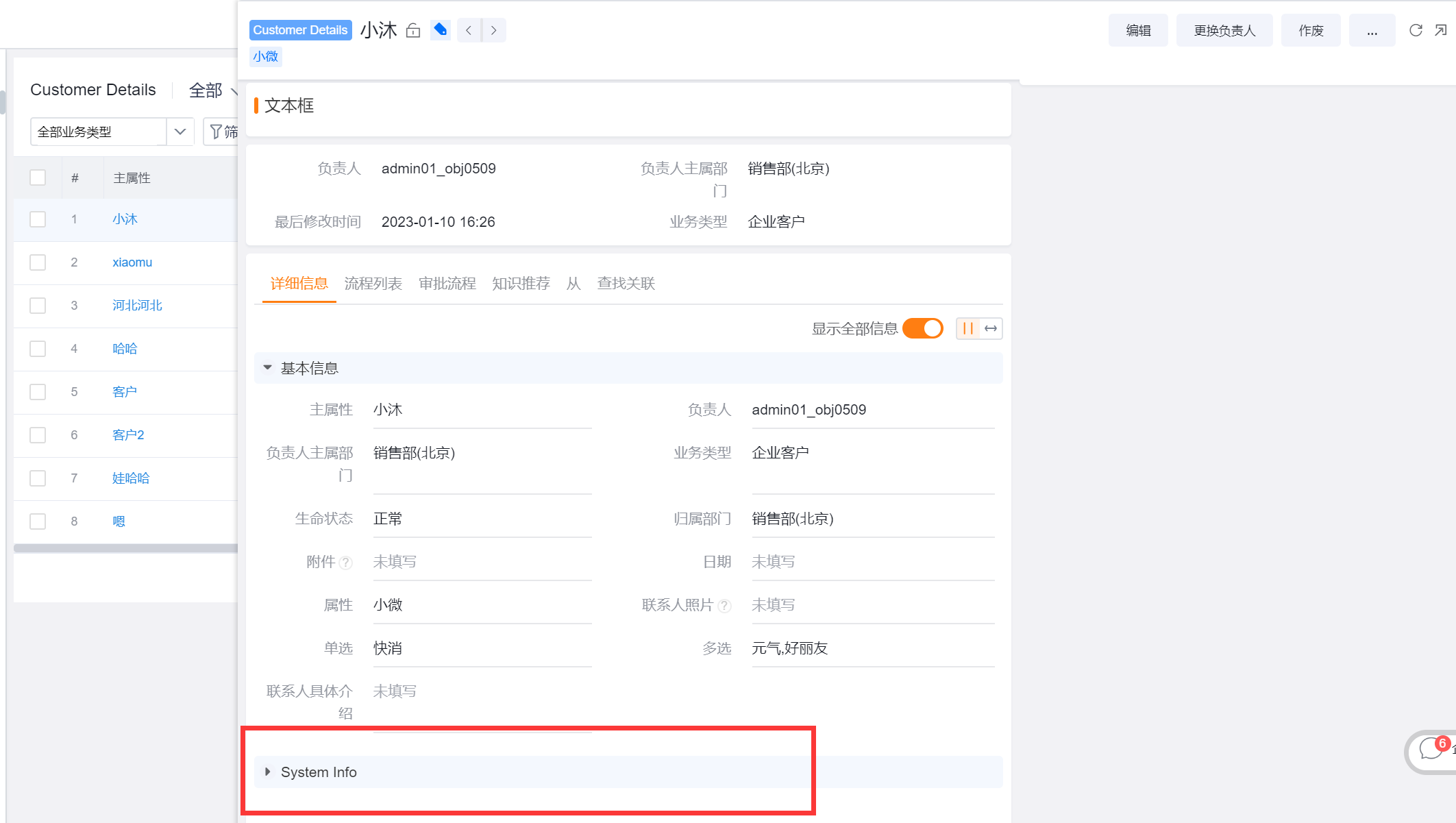Screen dimensions: 1456x823
Task: Open the 河北河北 record link
Action: 137,306
